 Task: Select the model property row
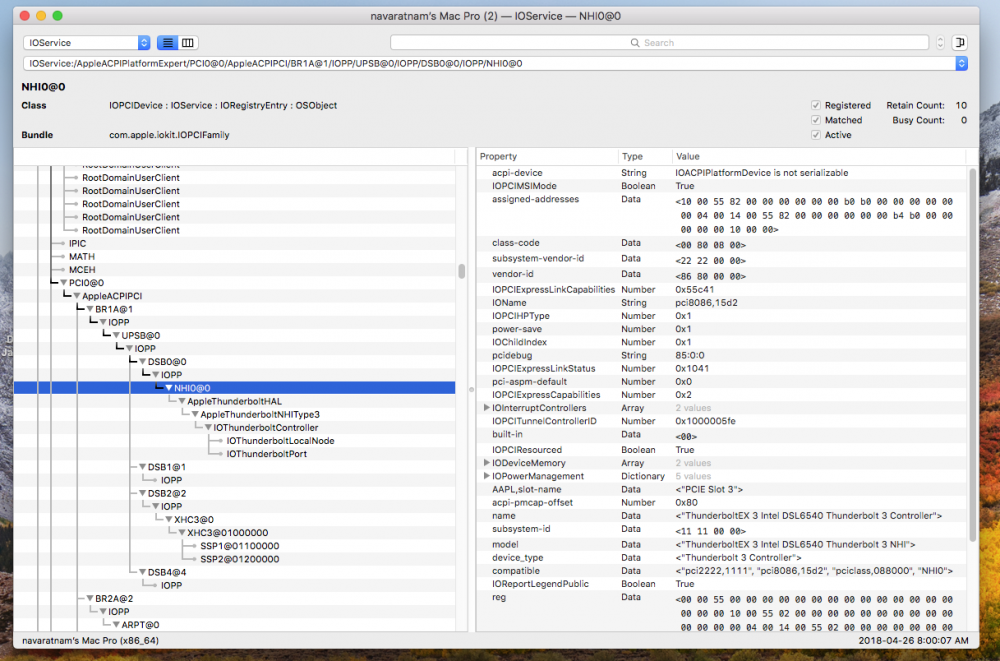coord(721,544)
